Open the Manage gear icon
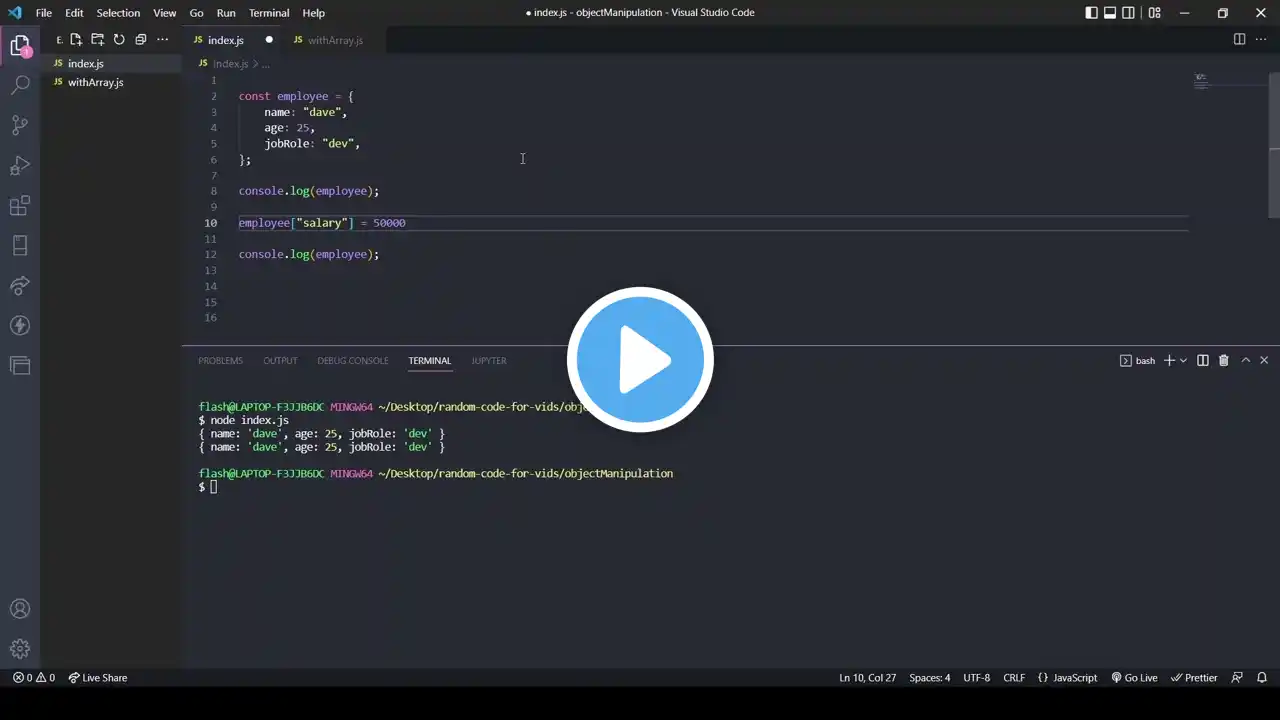The width and height of the screenshot is (1280, 720). click(20, 649)
